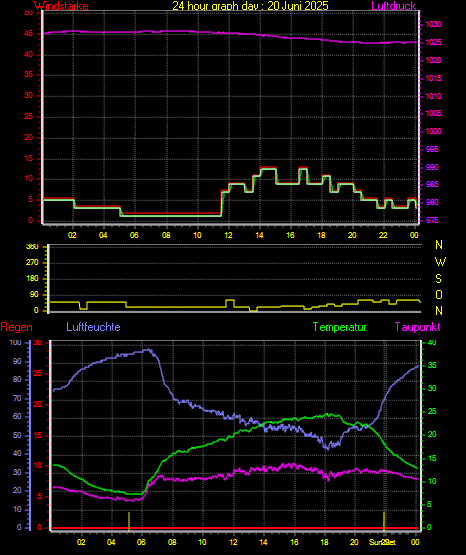The width and height of the screenshot is (466, 555).
Task: Click the sunrise marker near 05 on the bottom chart
Action: tap(129, 521)
